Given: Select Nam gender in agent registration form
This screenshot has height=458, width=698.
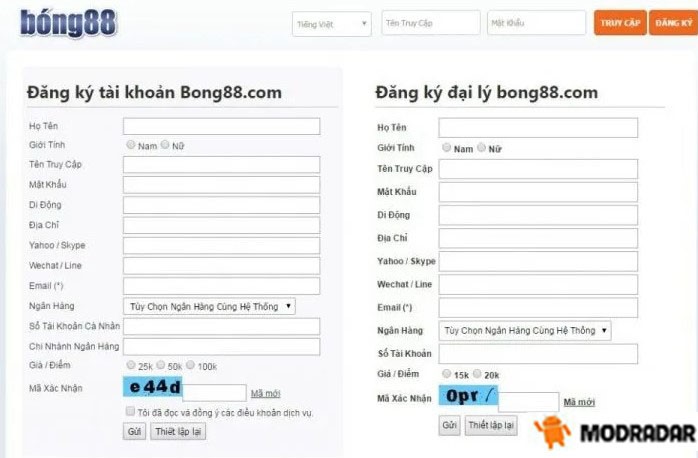Looking at the screenshot, I should pos(446,147).
